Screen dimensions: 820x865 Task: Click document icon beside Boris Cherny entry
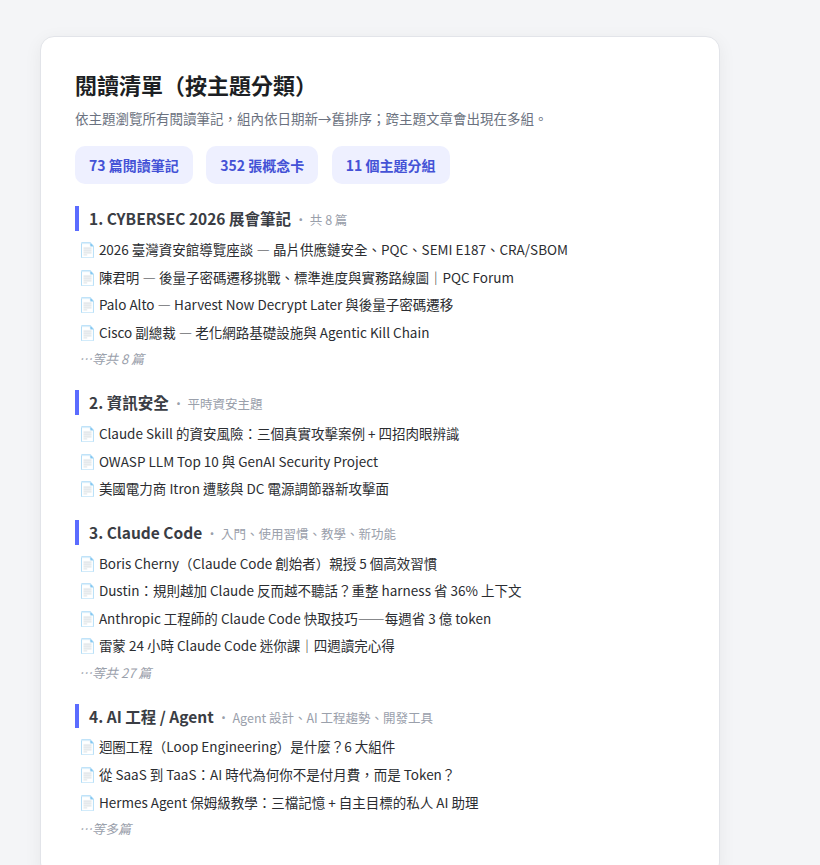(87, 564)
